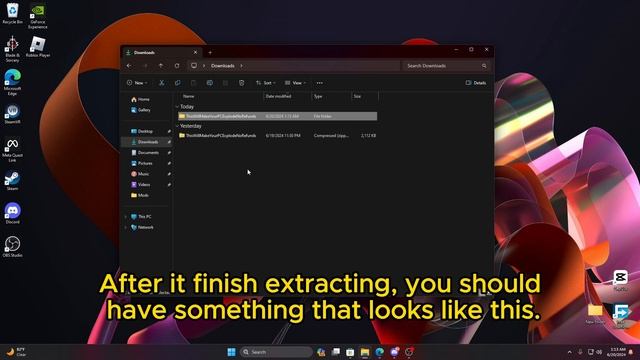
Task: Navigate up one folder with up arrow
Action: pyautogui.click(x=161, y=66)
